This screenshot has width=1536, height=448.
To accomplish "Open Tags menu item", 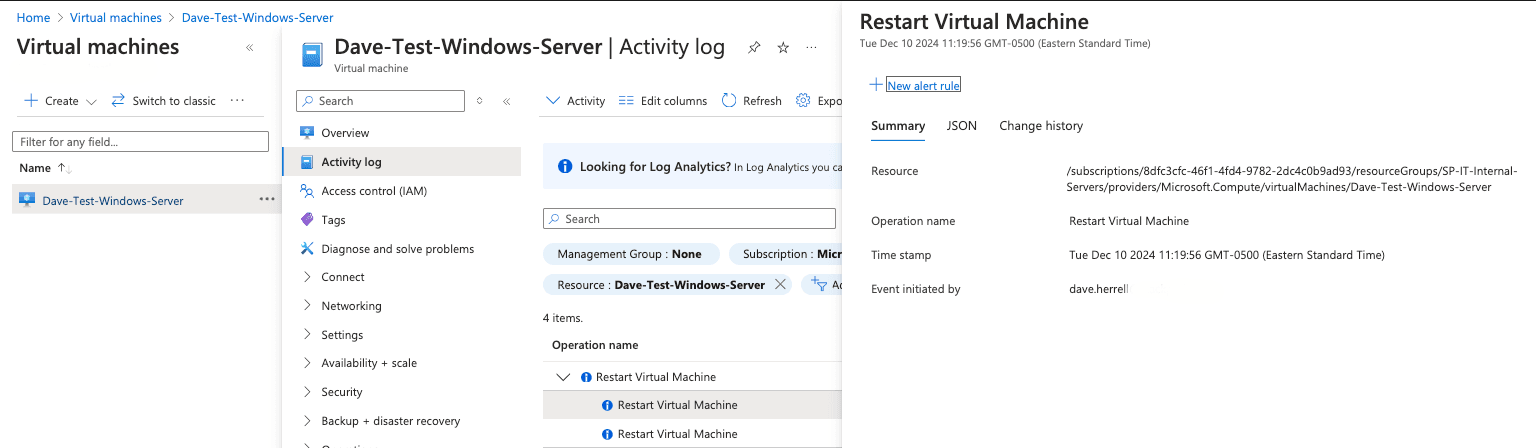I will point(333,220).
